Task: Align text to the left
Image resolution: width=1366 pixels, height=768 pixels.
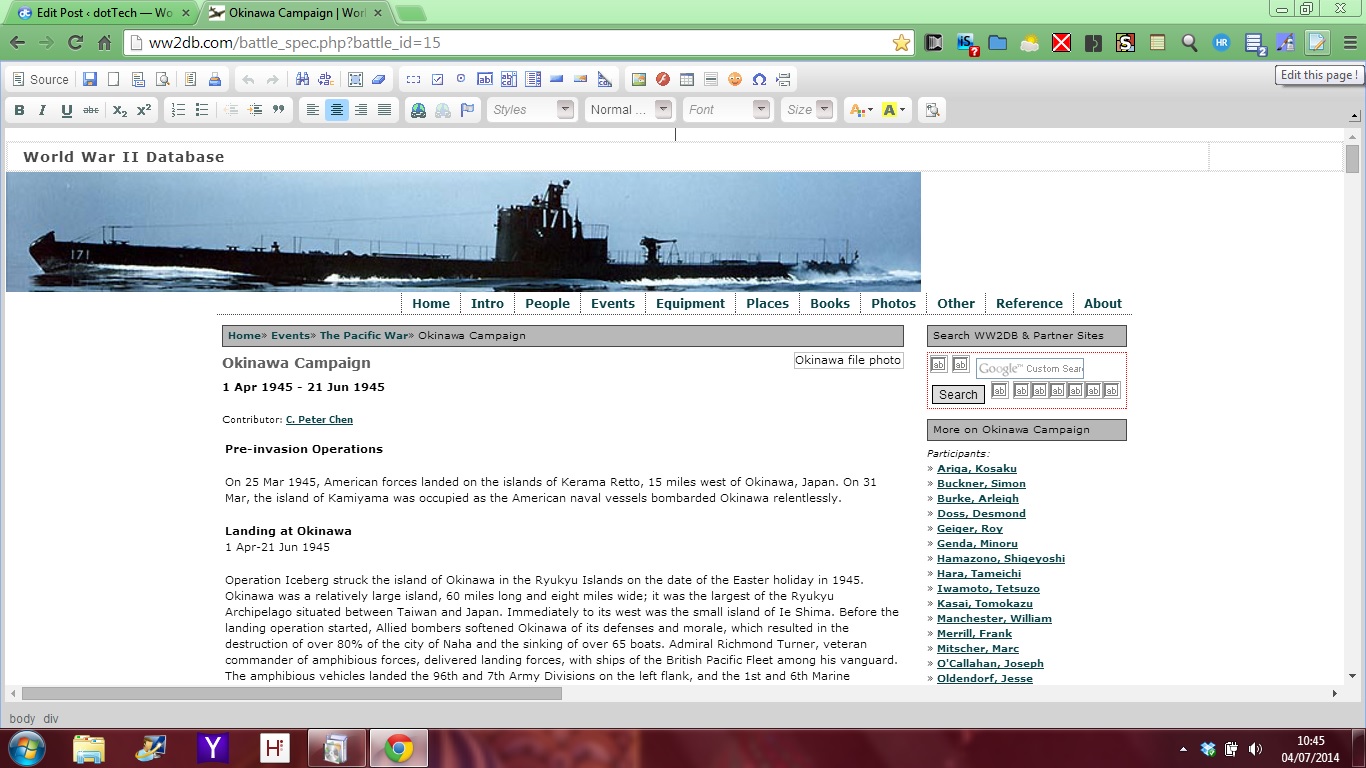Action: click(313, 110)
